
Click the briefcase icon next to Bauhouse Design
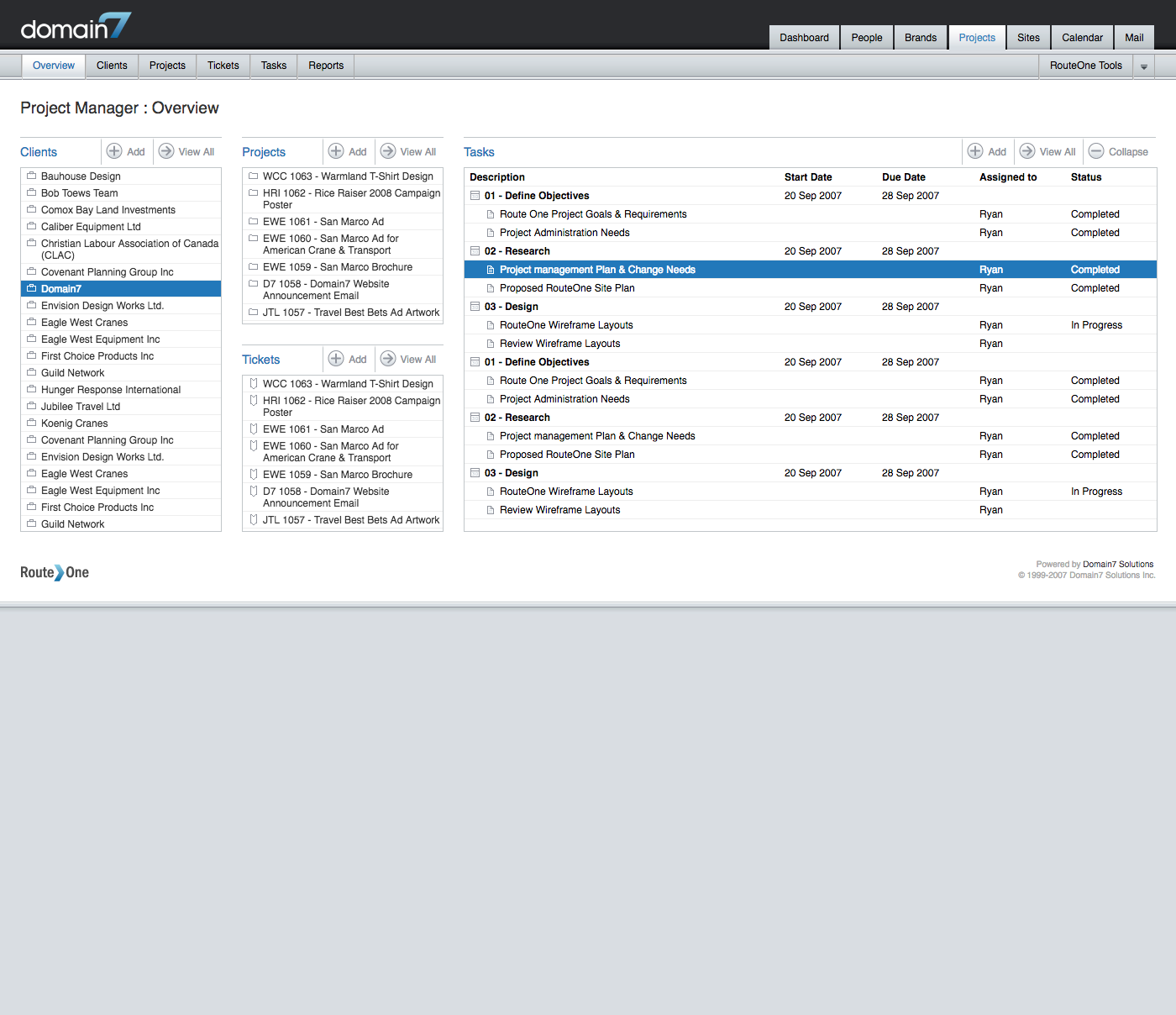pyautogui.click(x=31, y=176)
